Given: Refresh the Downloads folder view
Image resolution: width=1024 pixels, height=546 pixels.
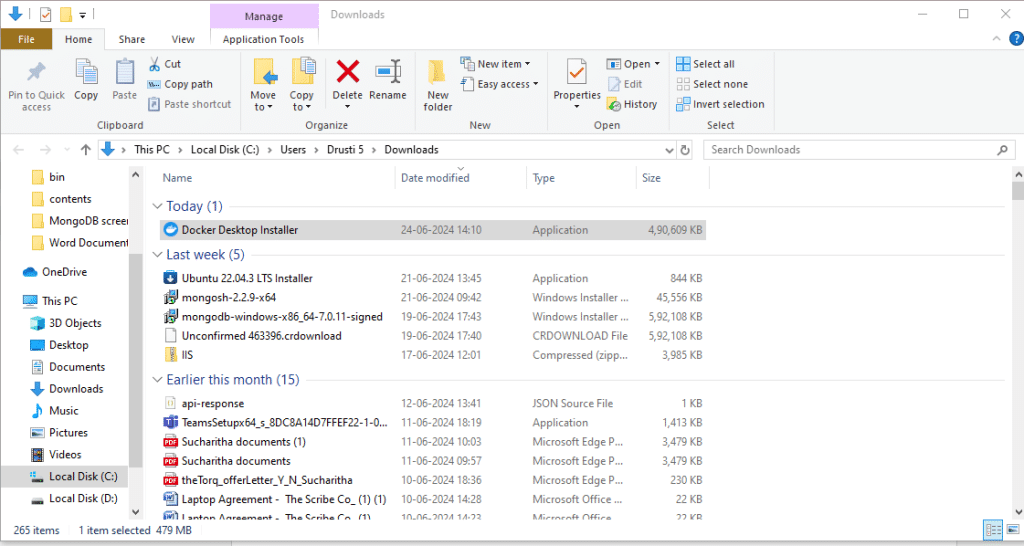Looking at the screenshot, I should point(685,150).
